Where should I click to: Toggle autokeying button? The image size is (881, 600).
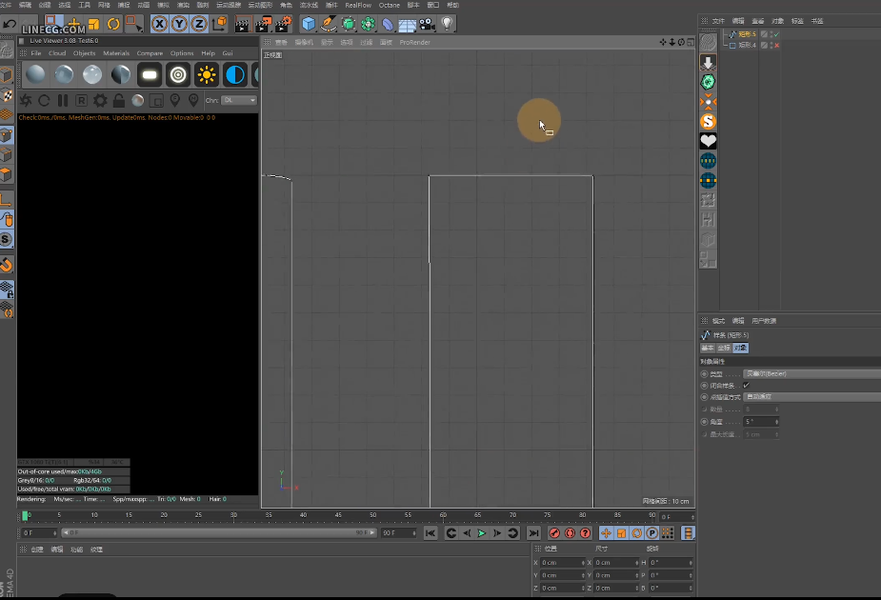coord(570,533)
